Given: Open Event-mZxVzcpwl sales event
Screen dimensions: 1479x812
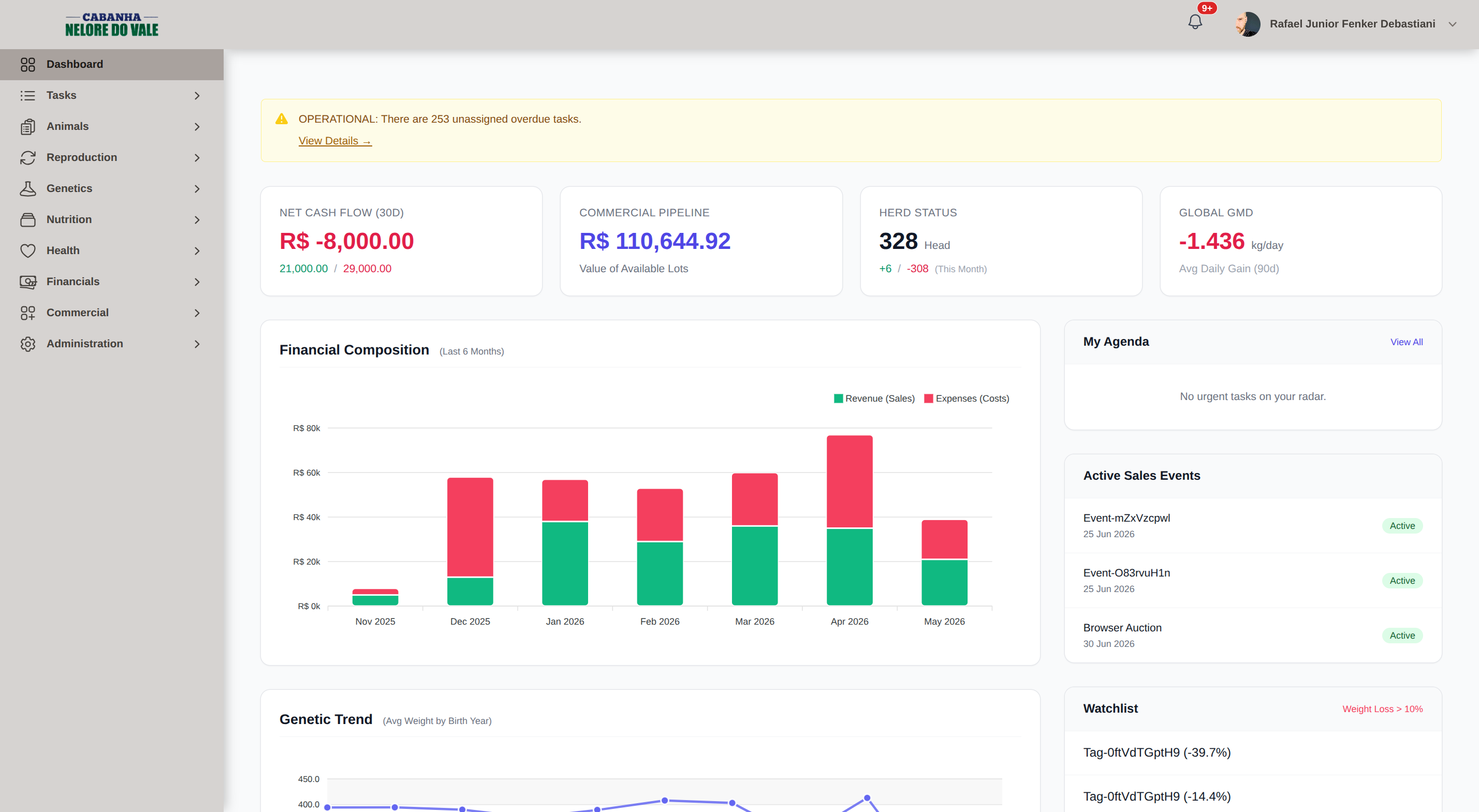Looking at the screenshot, I should coord(1252,525).
